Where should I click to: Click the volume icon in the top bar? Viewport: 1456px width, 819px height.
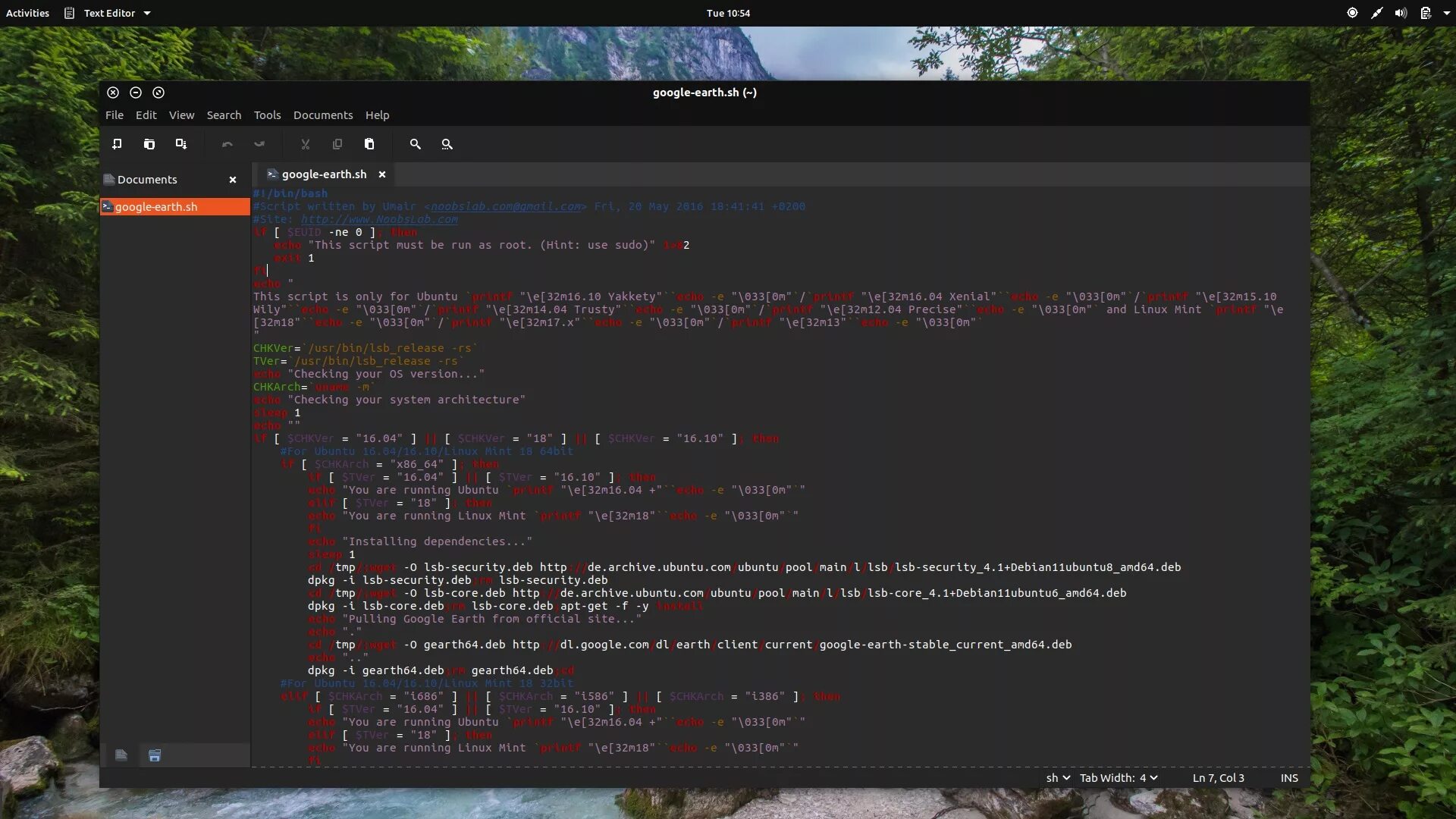1401,13
